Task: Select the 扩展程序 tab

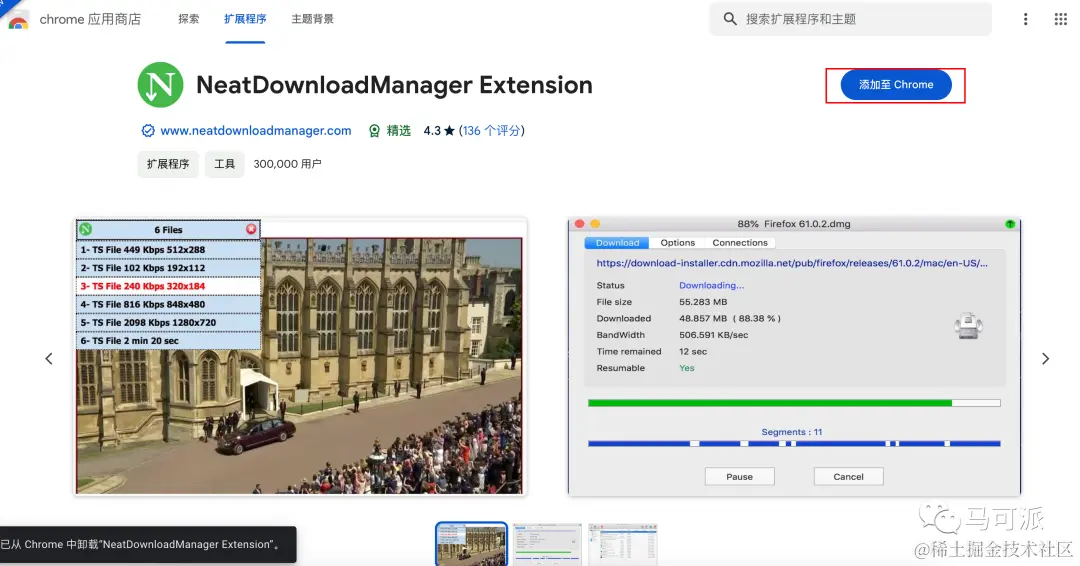Action: coord(245,19)
